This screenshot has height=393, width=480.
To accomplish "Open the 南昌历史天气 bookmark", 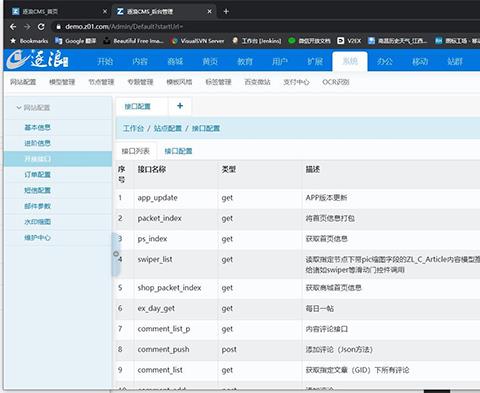I will coord(398,41).
